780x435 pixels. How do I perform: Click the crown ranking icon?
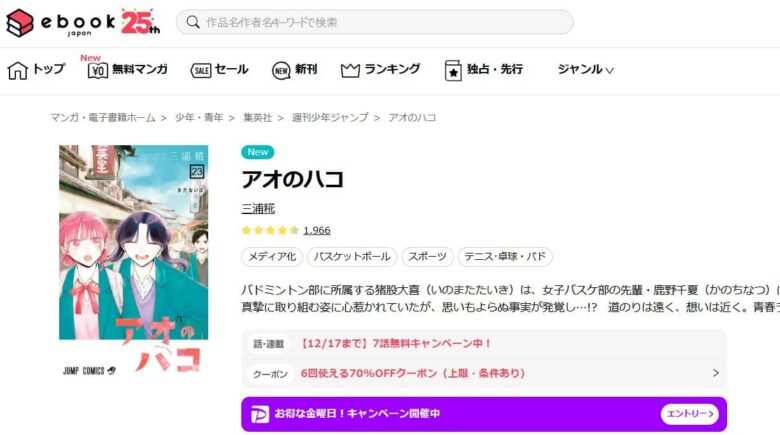[350, 71]
